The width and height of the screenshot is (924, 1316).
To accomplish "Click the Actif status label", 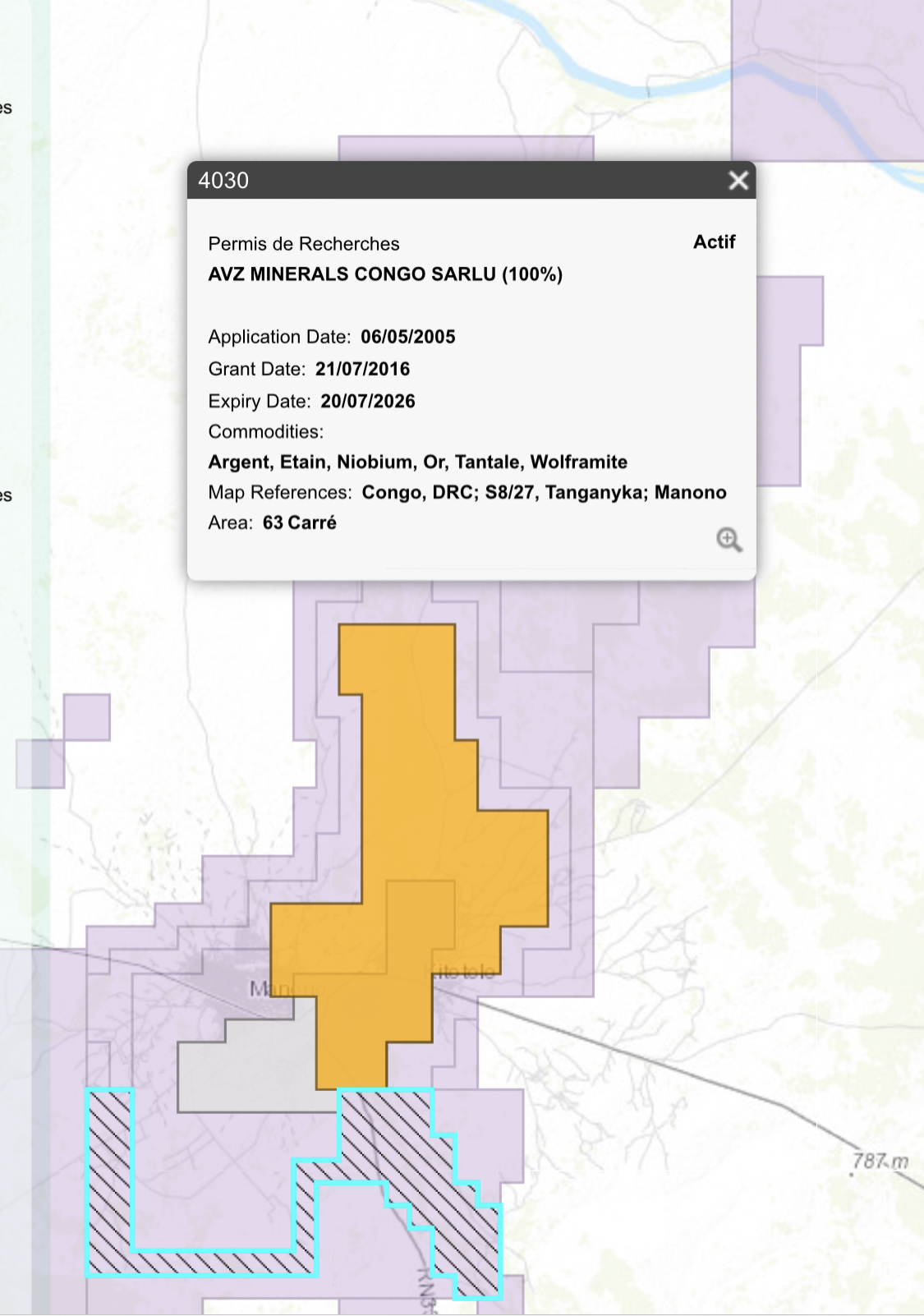I will [714, 242].
